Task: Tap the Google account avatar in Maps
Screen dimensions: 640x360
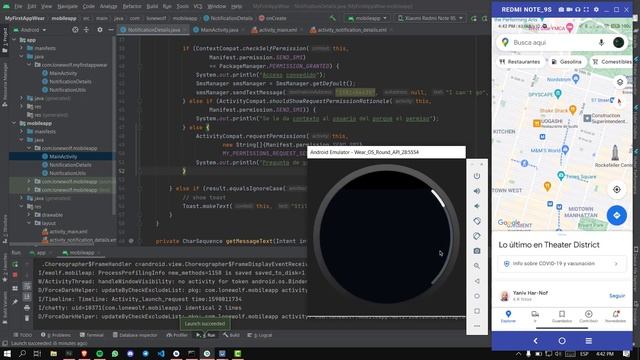Action: [618, 42]
